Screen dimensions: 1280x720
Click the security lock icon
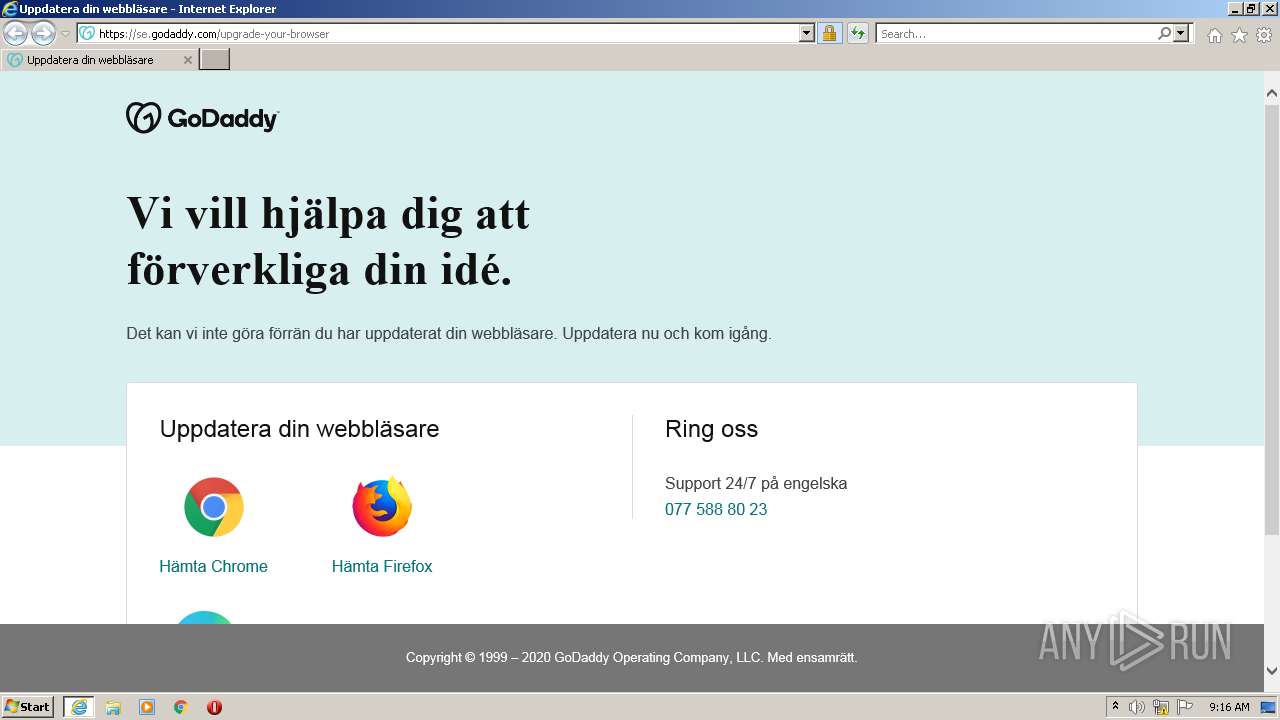point(829,34)
